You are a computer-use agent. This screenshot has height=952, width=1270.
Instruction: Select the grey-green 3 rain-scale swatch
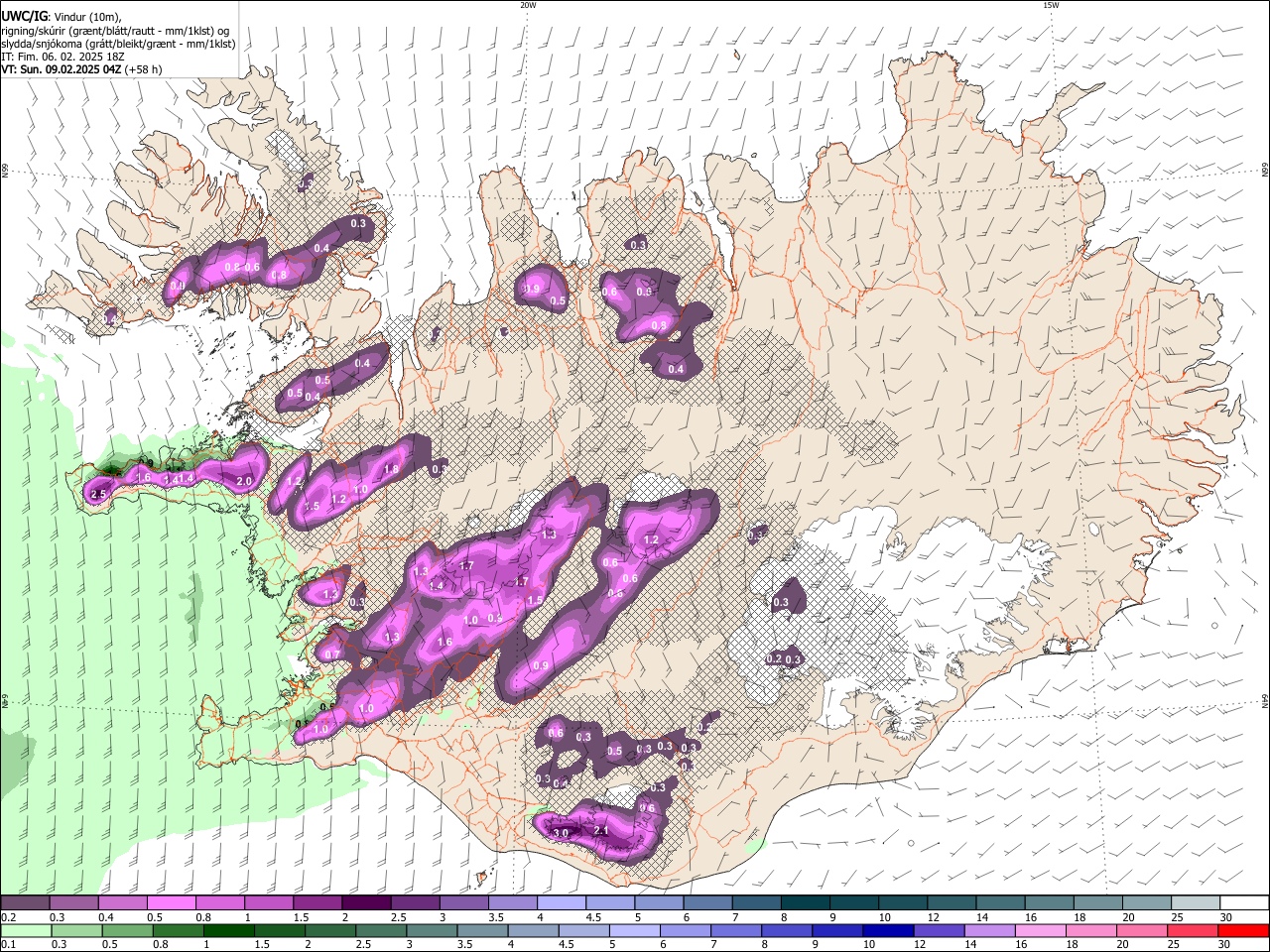pyautogui.click(x=432, y=930)
